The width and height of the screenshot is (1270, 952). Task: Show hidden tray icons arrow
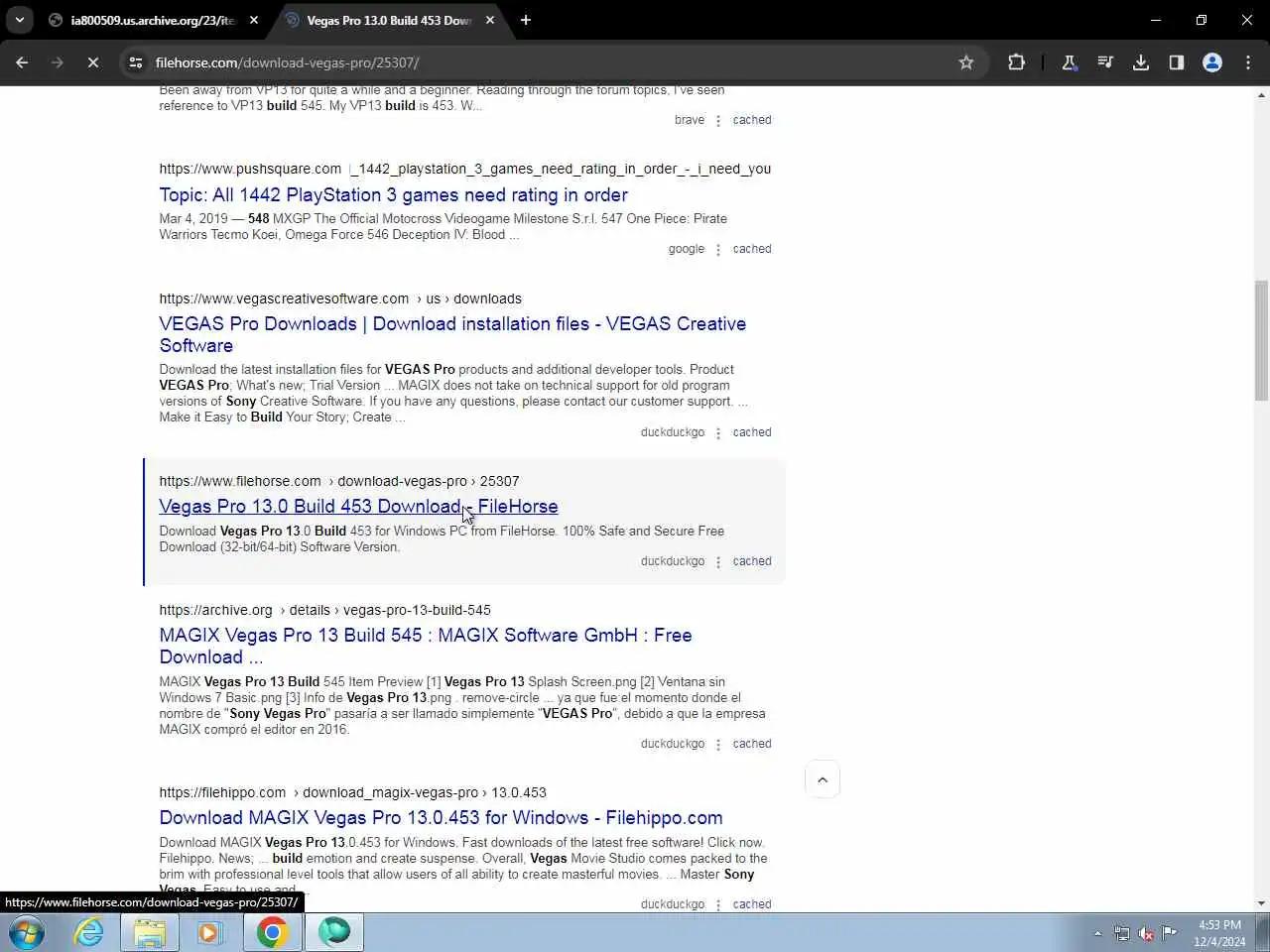click(x=1097, y=933)
